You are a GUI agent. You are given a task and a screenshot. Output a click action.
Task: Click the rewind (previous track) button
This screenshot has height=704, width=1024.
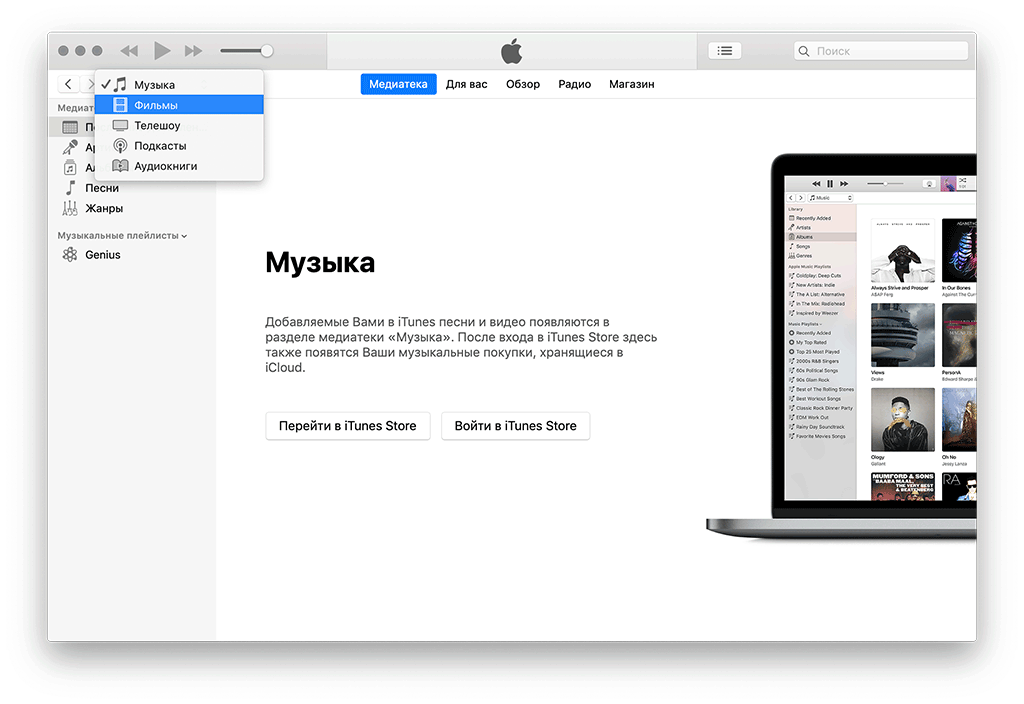129,51
